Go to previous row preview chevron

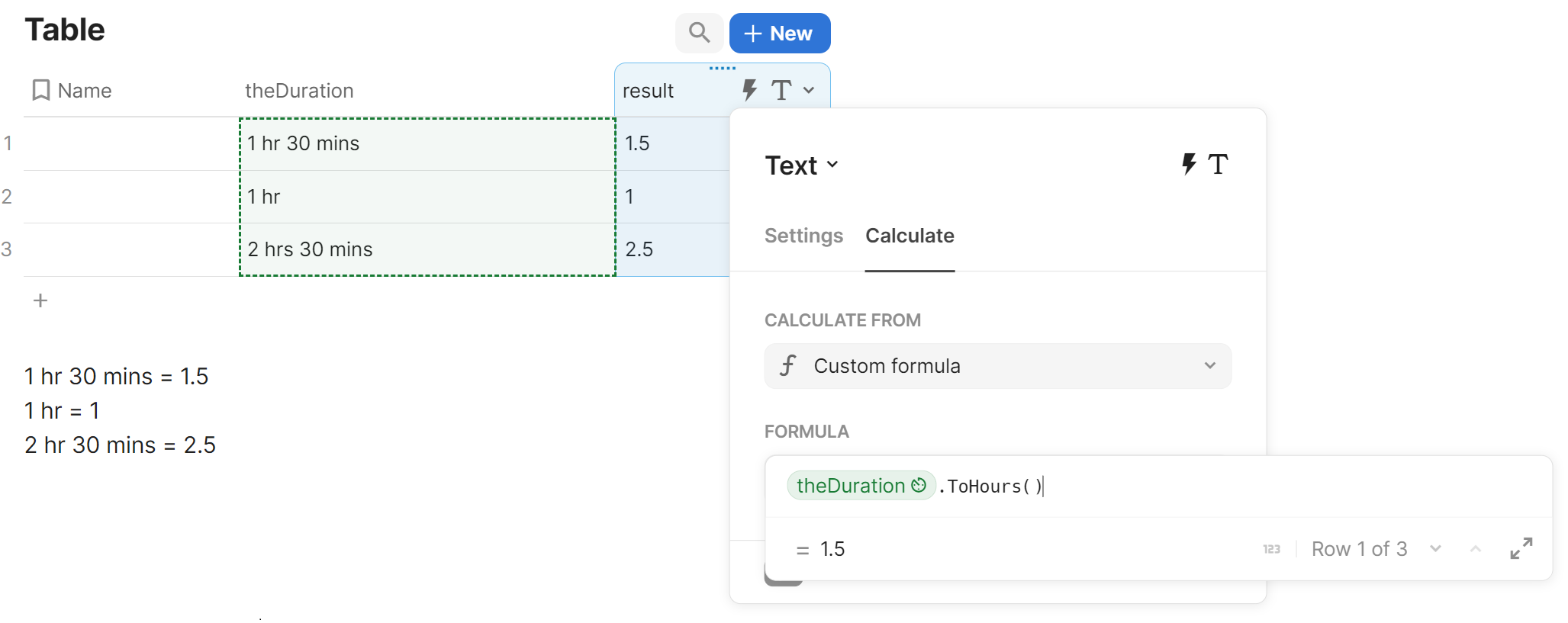[1476, 548]
